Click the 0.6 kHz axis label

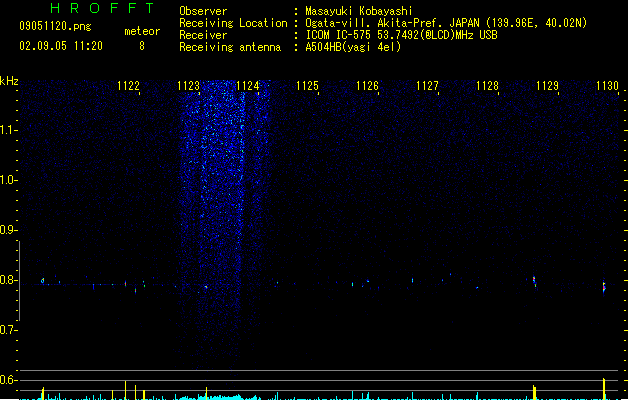click(8, 380)
